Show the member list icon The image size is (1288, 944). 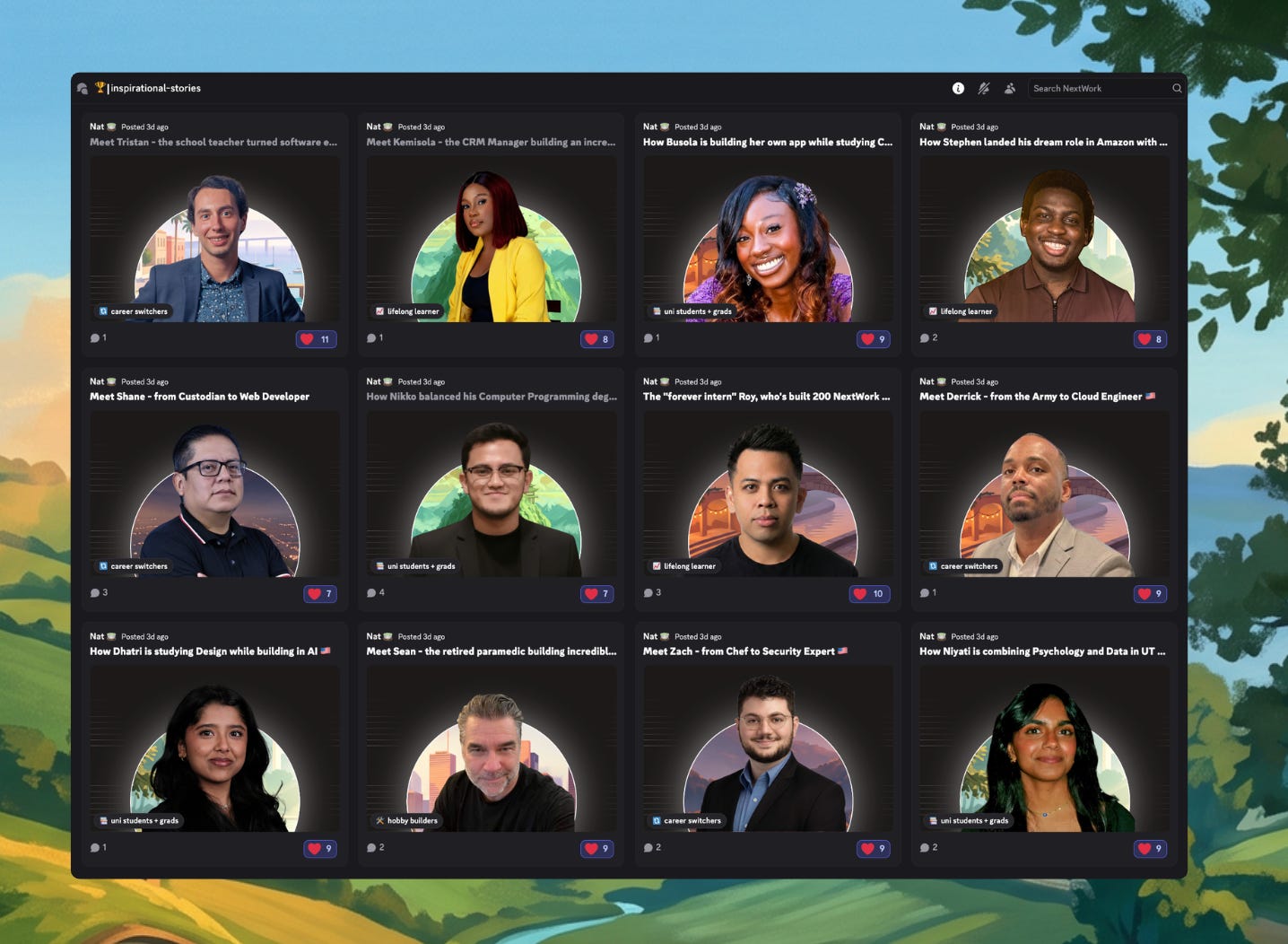pyautogui.click(x=1010, y=88)
